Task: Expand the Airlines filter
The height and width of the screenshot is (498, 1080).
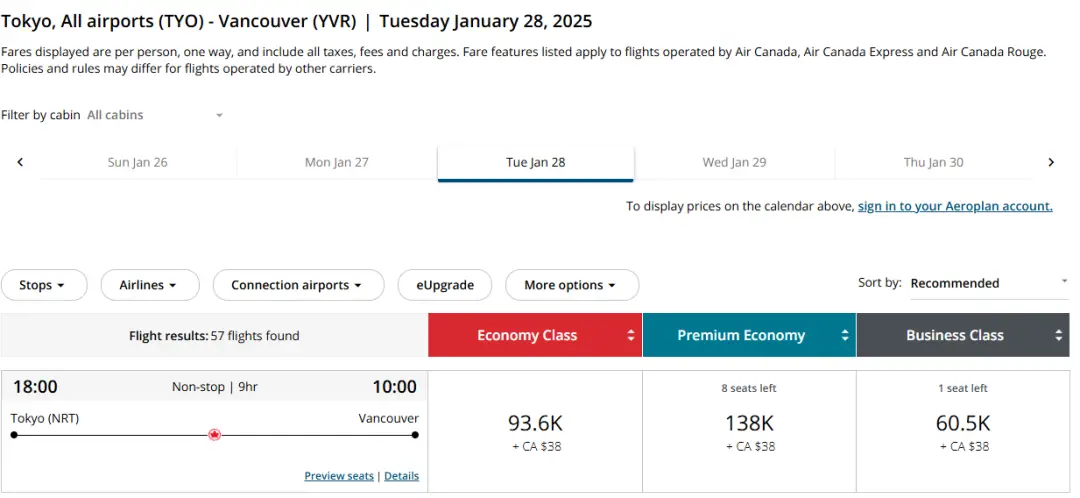Action: (x=149, y=285)
